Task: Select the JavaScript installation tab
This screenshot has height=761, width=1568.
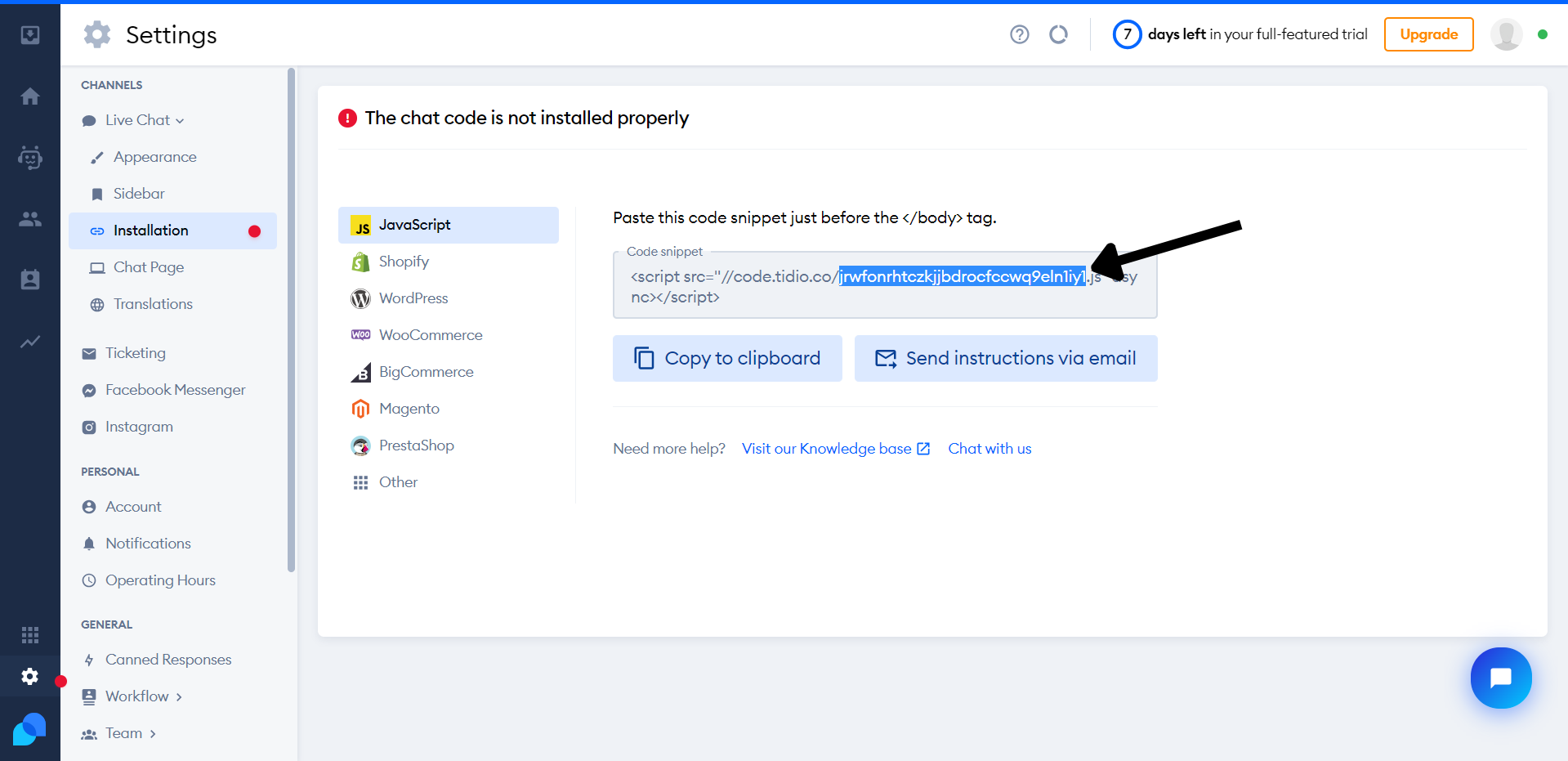Action: [449, 225]
